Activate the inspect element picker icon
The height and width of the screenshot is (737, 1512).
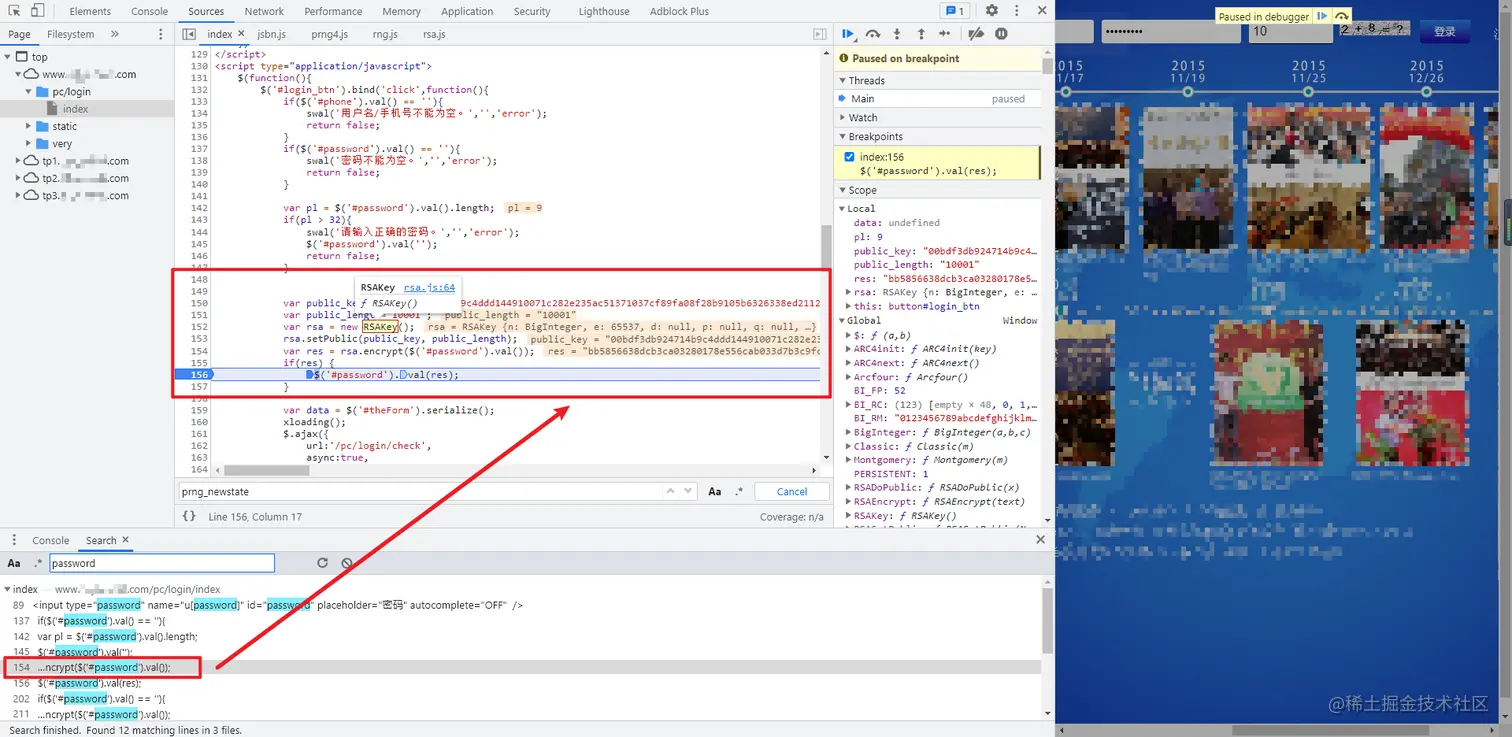(14, 11)
